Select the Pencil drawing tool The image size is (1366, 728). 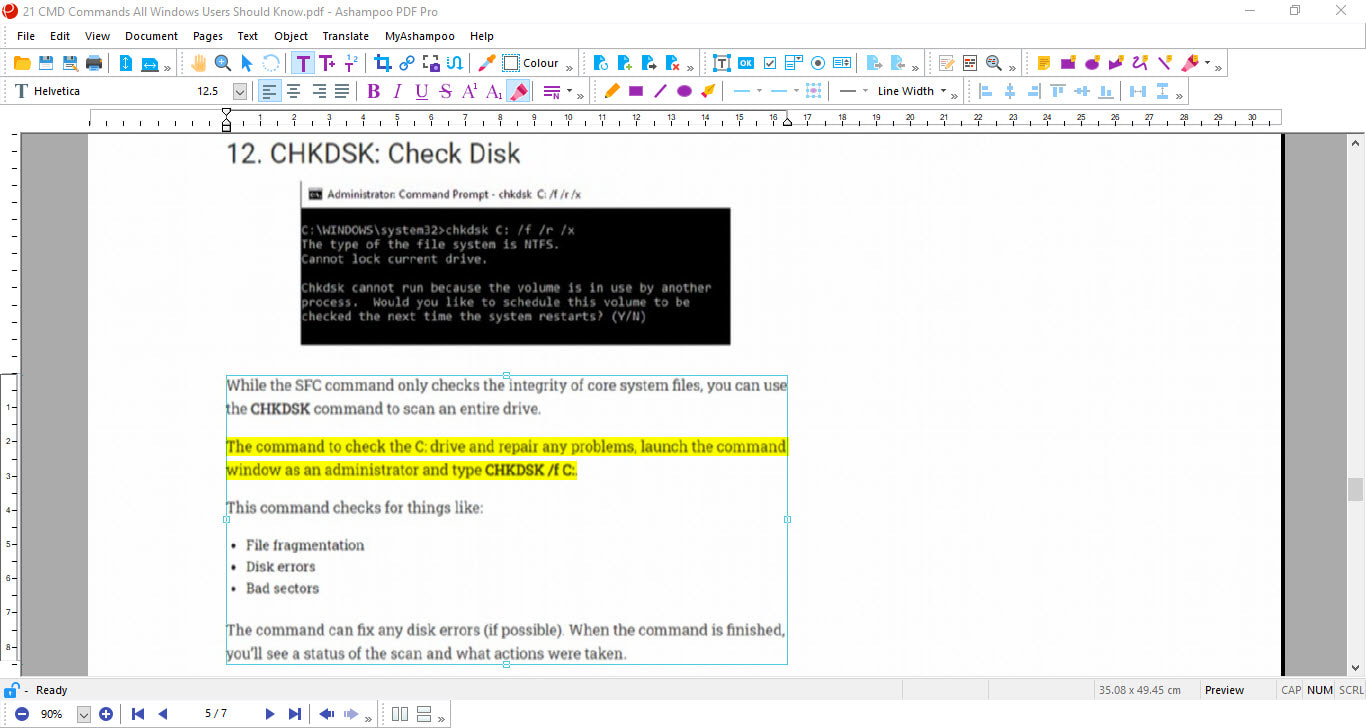tap(612, 91)
